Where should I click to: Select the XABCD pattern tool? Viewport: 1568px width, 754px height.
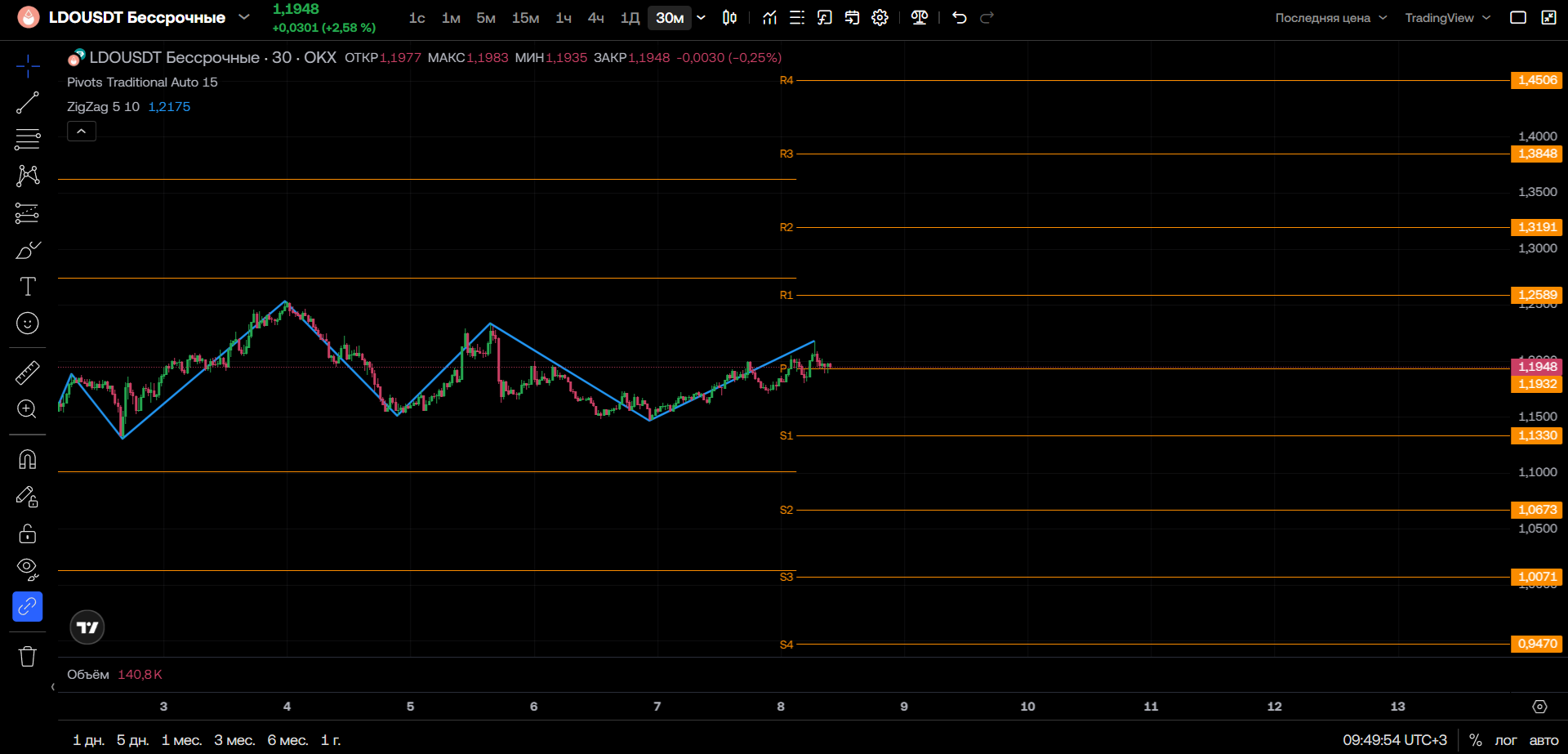(x=28, y=176)
